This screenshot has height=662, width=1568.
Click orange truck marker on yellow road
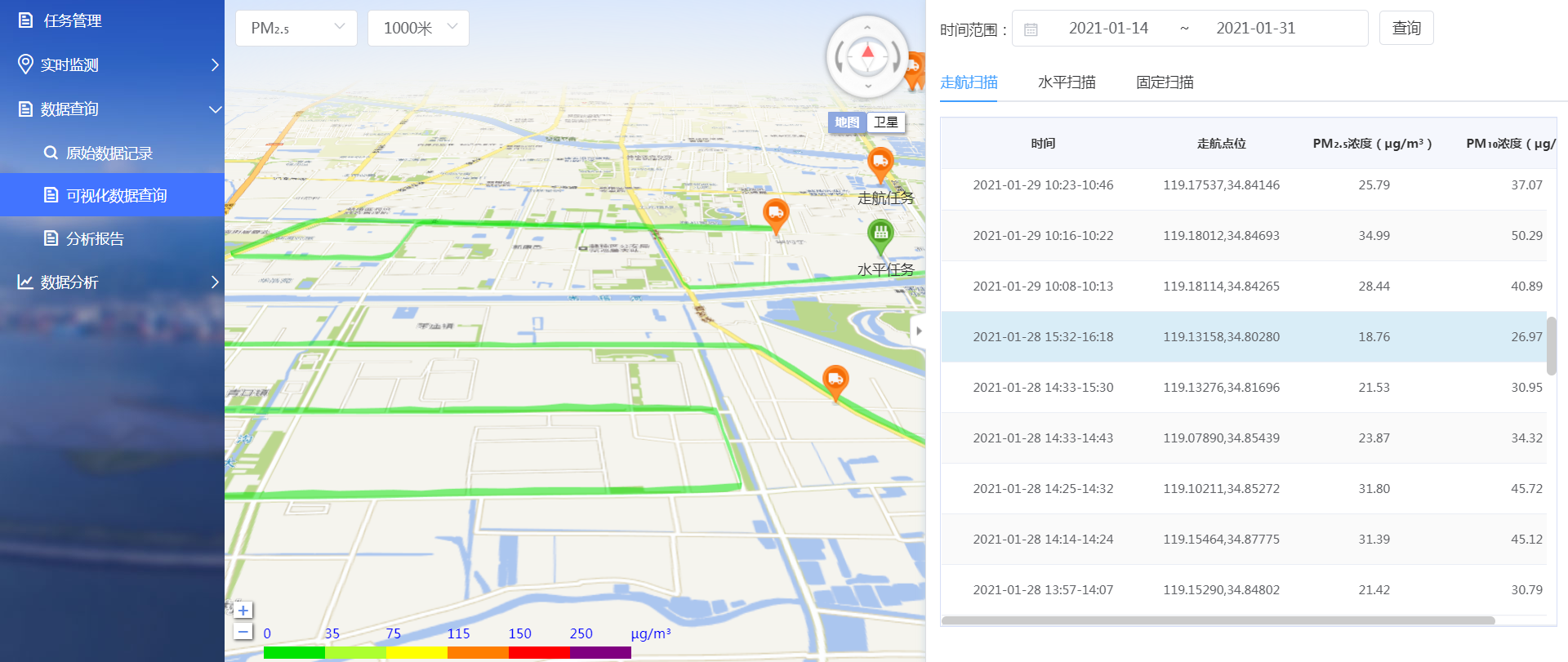point(835,380)
